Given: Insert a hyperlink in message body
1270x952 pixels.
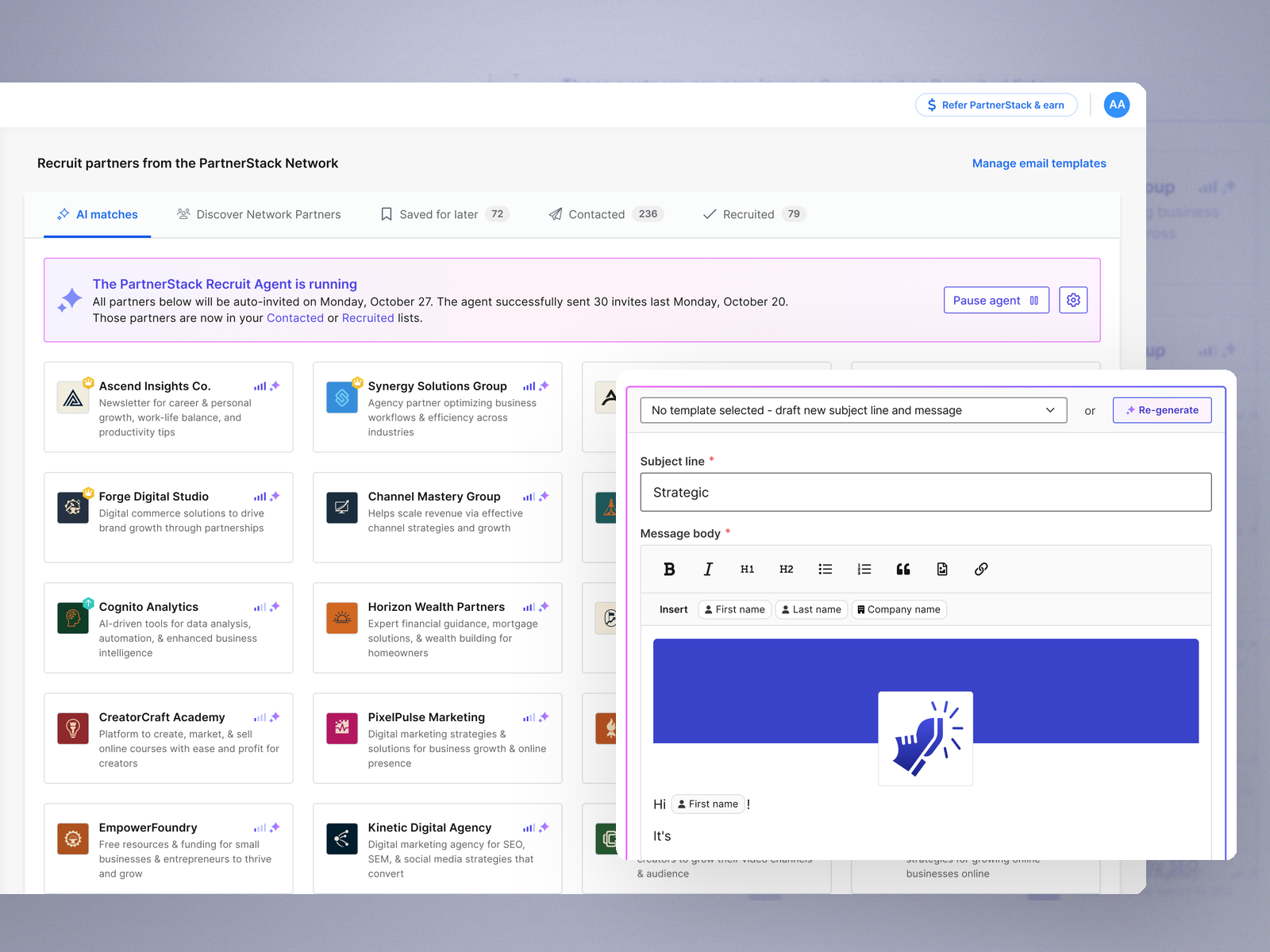Looking at the screenshot, I should coord(981,569).
